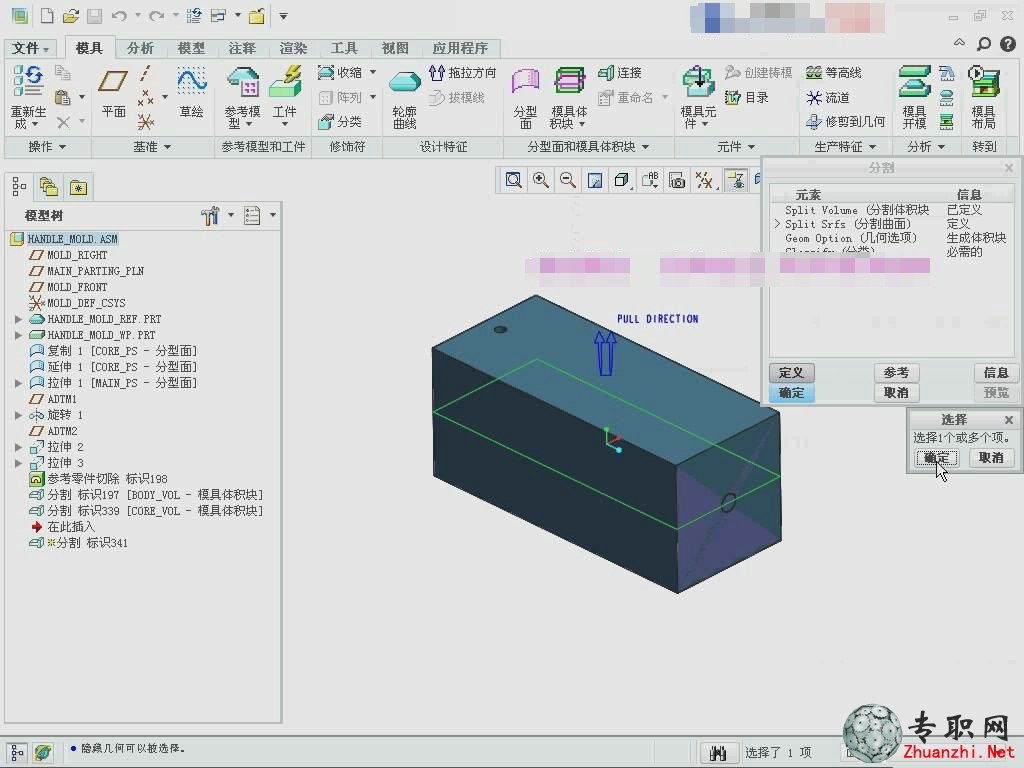Screen dimensions: 1024x768
Task: Click the Open file icon in quick access toolbar
Action: click(x=71, y=16)
